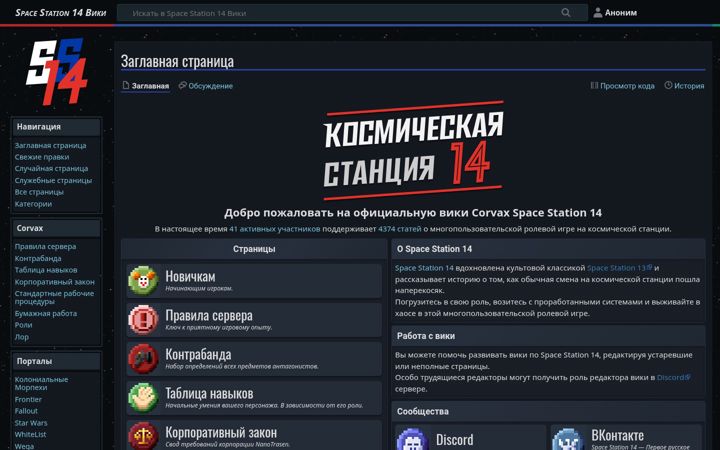This screenshot has height=450, width=720.
Task: Open Таблица навыков sidebar link
Action: 46,270
